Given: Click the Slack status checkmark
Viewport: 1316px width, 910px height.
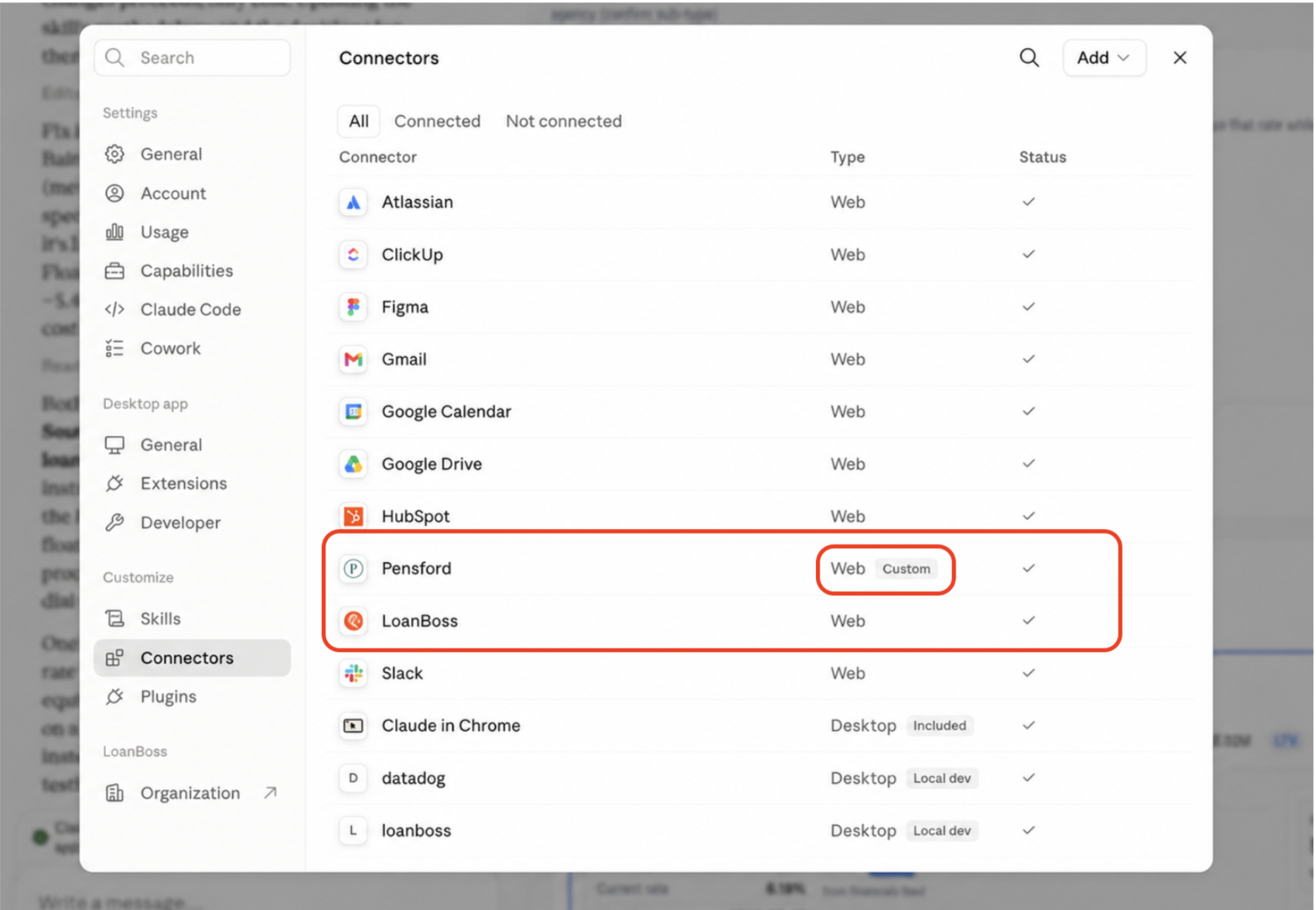Looking at the screenshot, I should [x=1029, y=674].
